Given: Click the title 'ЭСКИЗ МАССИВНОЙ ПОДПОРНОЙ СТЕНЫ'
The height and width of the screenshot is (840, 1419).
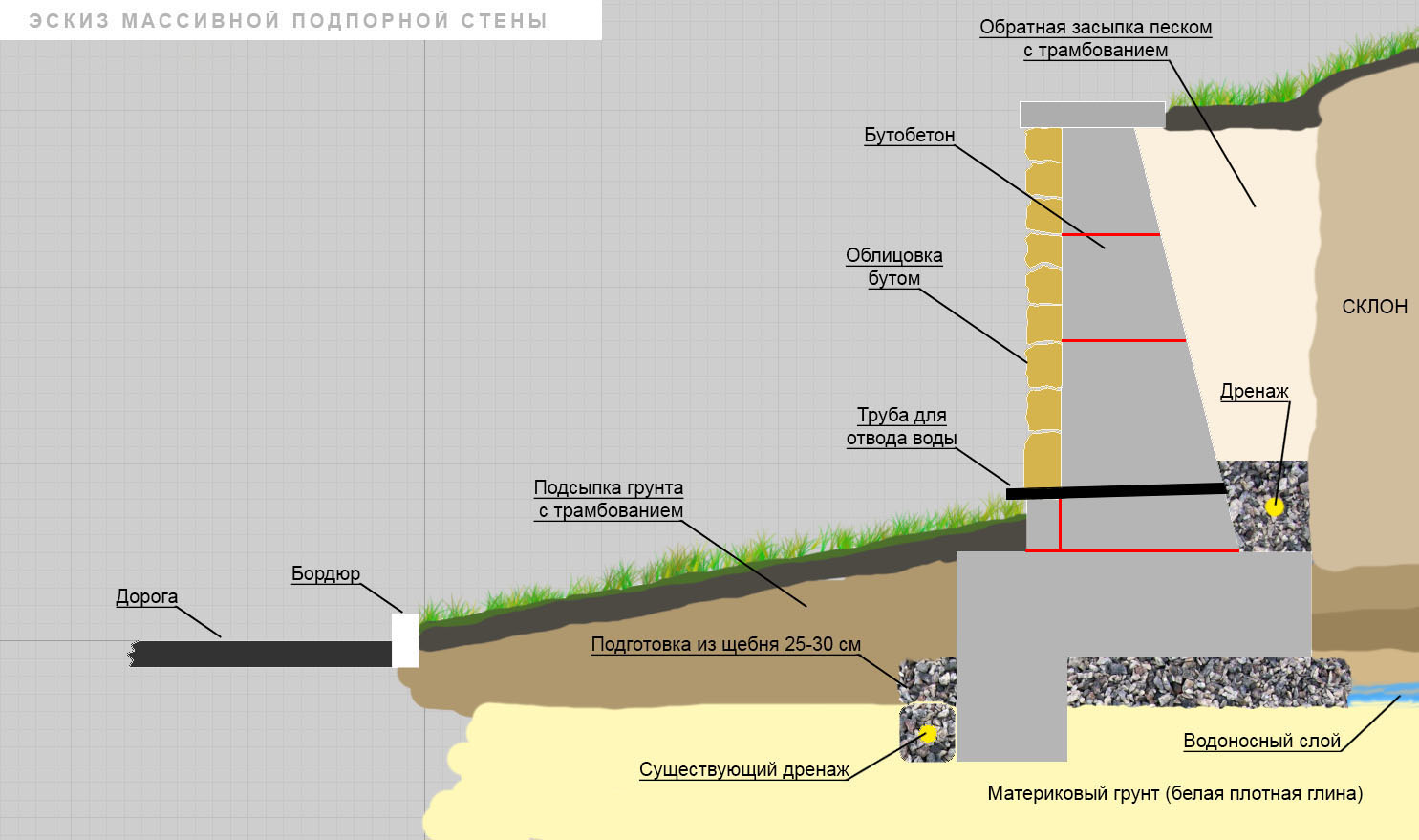Looking at the screenshot, I should (x=288, y=20).
